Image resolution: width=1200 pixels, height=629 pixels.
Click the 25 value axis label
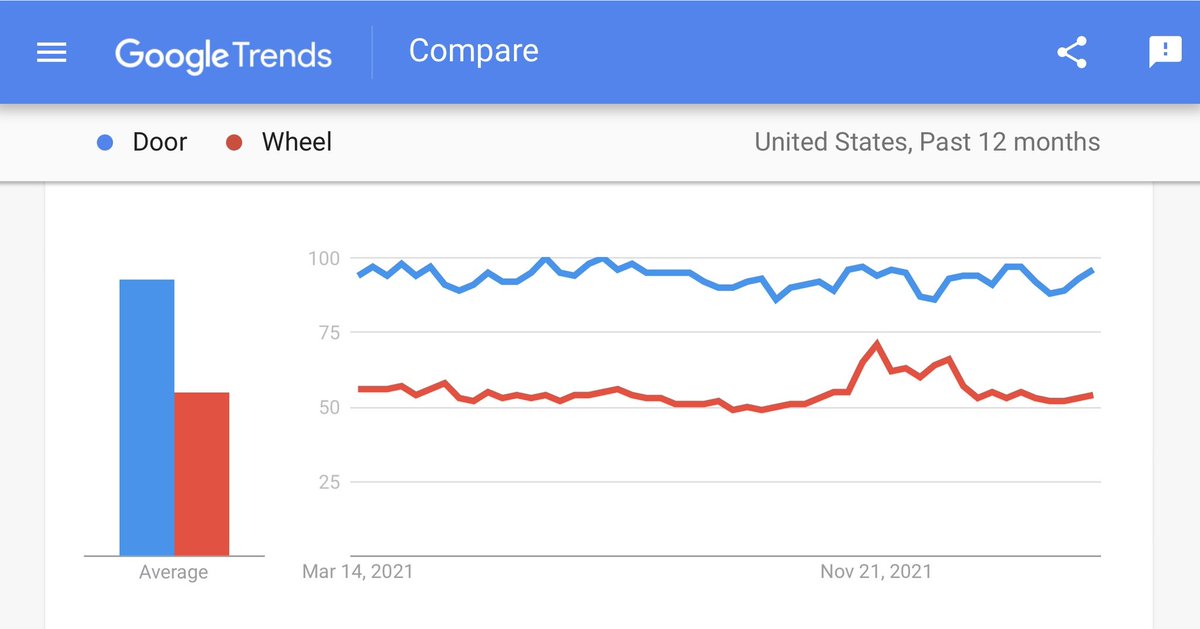click(x=329, y=482)
